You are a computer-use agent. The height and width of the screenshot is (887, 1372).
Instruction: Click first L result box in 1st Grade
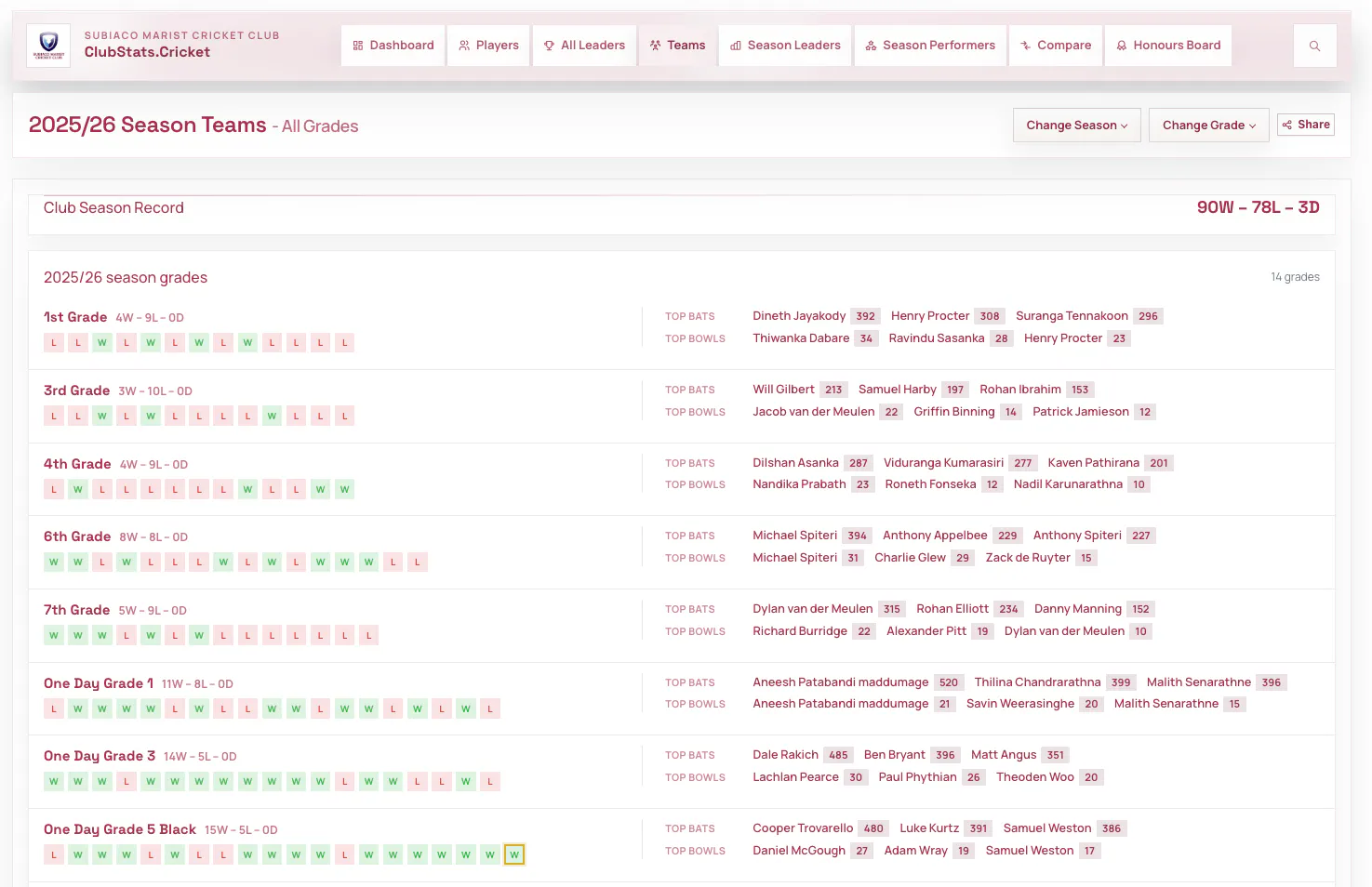coord(54,342)
